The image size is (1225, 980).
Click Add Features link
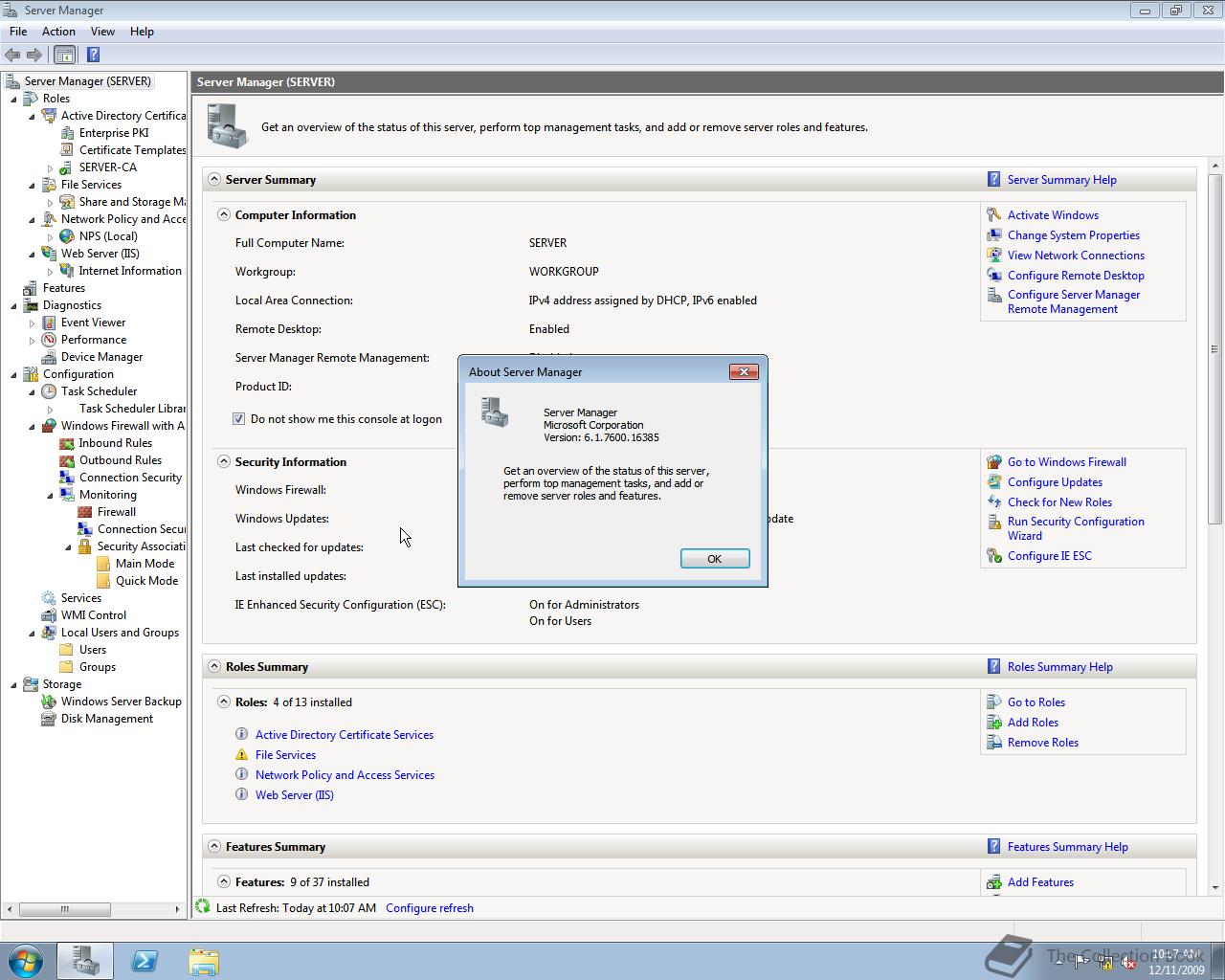tap(1040, 882)
